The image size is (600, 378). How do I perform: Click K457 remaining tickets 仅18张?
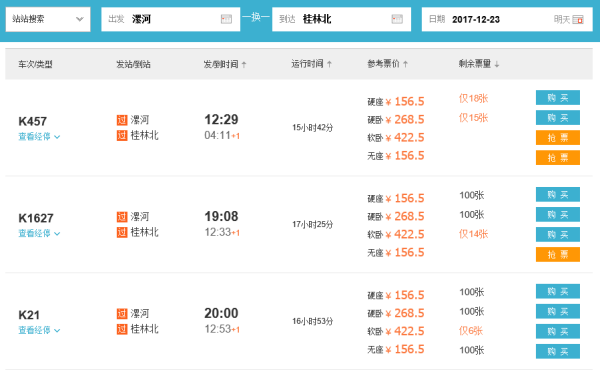[473, 98]
